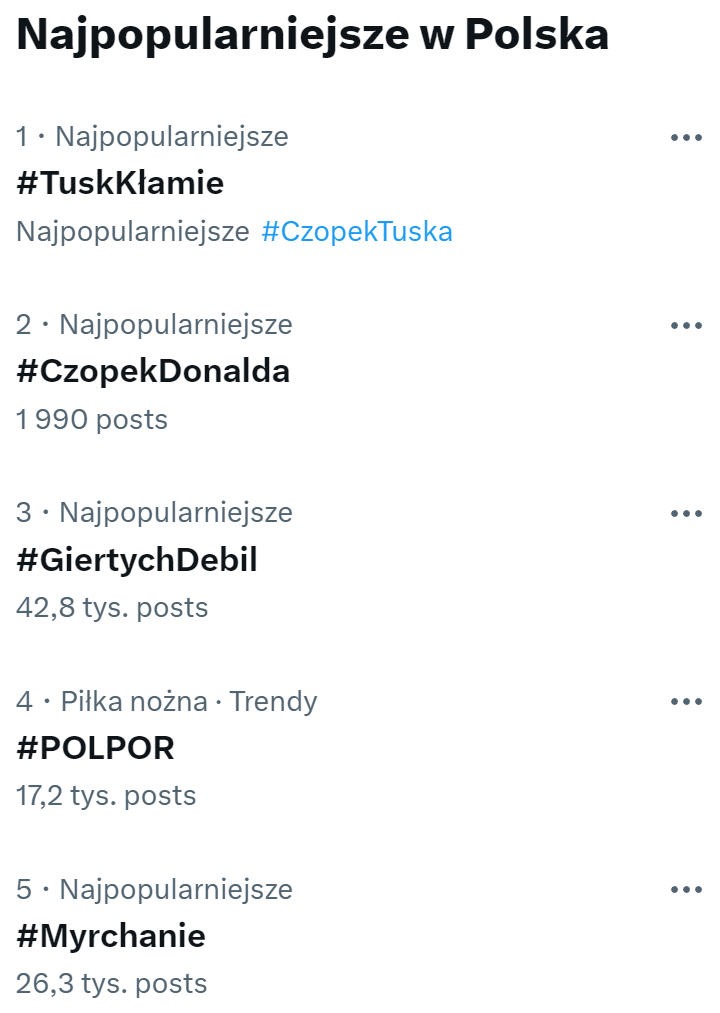
Task: Select the rank 2 "Najpopularniejsze" label
Action: click(x=176, y=325)
